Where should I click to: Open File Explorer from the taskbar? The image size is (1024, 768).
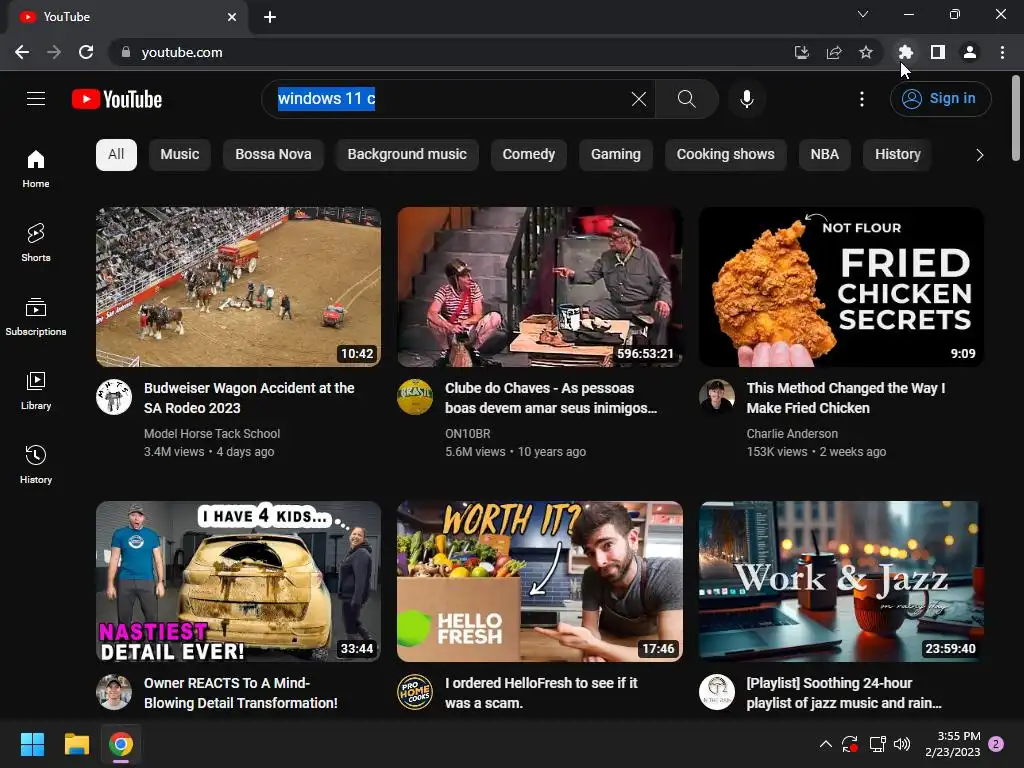pyautogui.click(x=76, y=744)
